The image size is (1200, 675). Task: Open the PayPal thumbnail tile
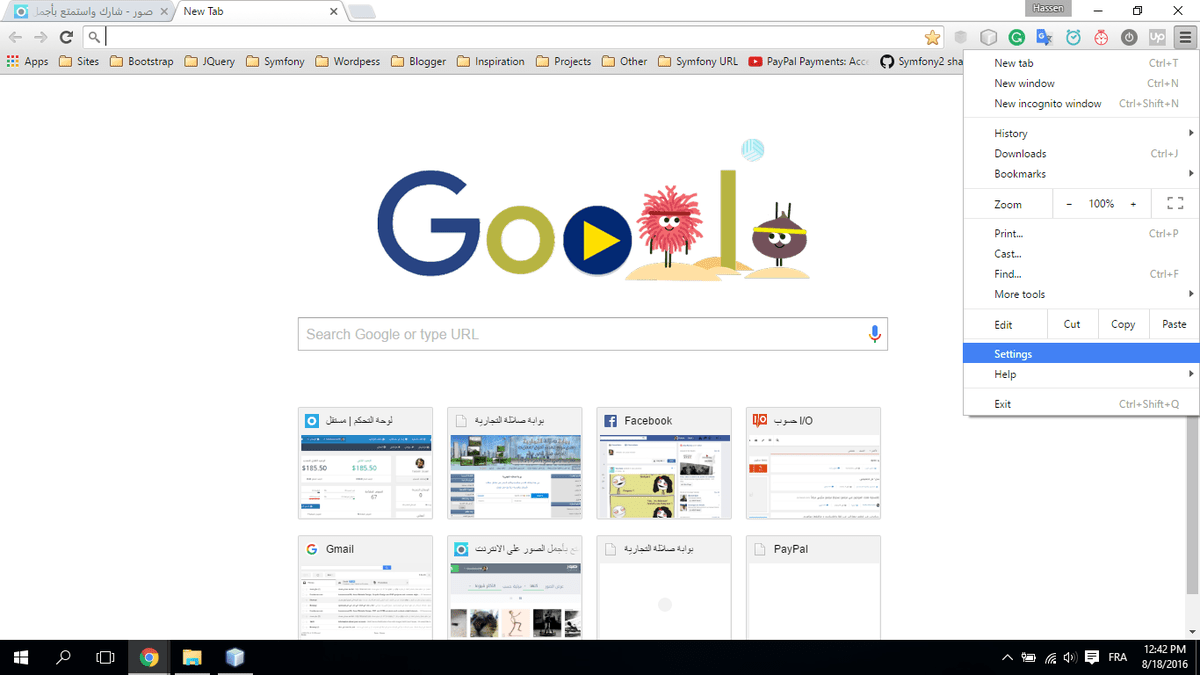[813, 588]
